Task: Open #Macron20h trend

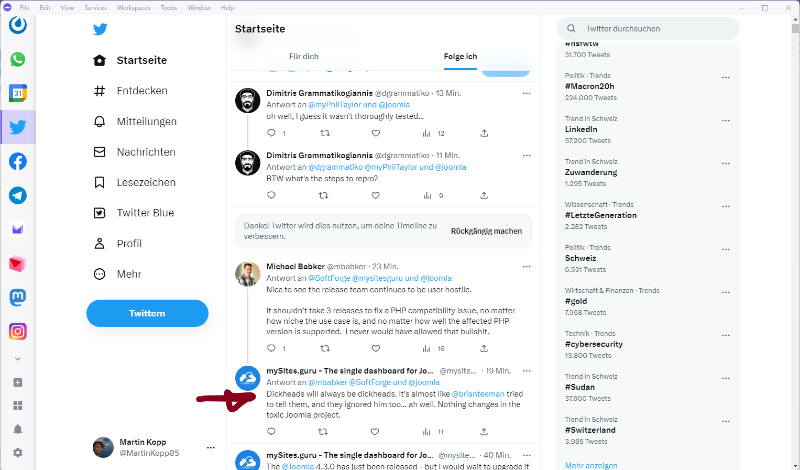Action: click(590, 86)
